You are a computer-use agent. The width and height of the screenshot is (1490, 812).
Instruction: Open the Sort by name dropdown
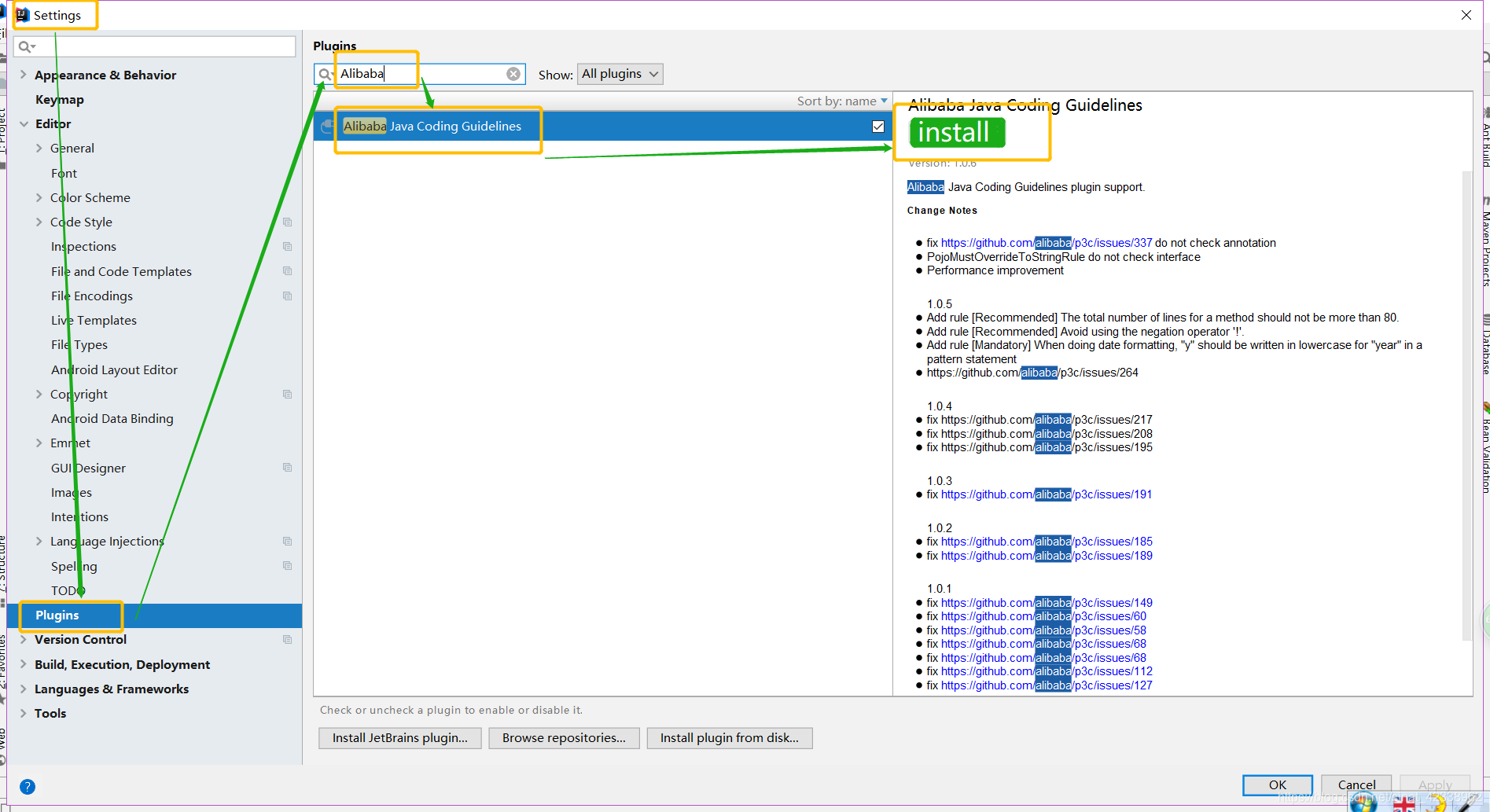842,101
